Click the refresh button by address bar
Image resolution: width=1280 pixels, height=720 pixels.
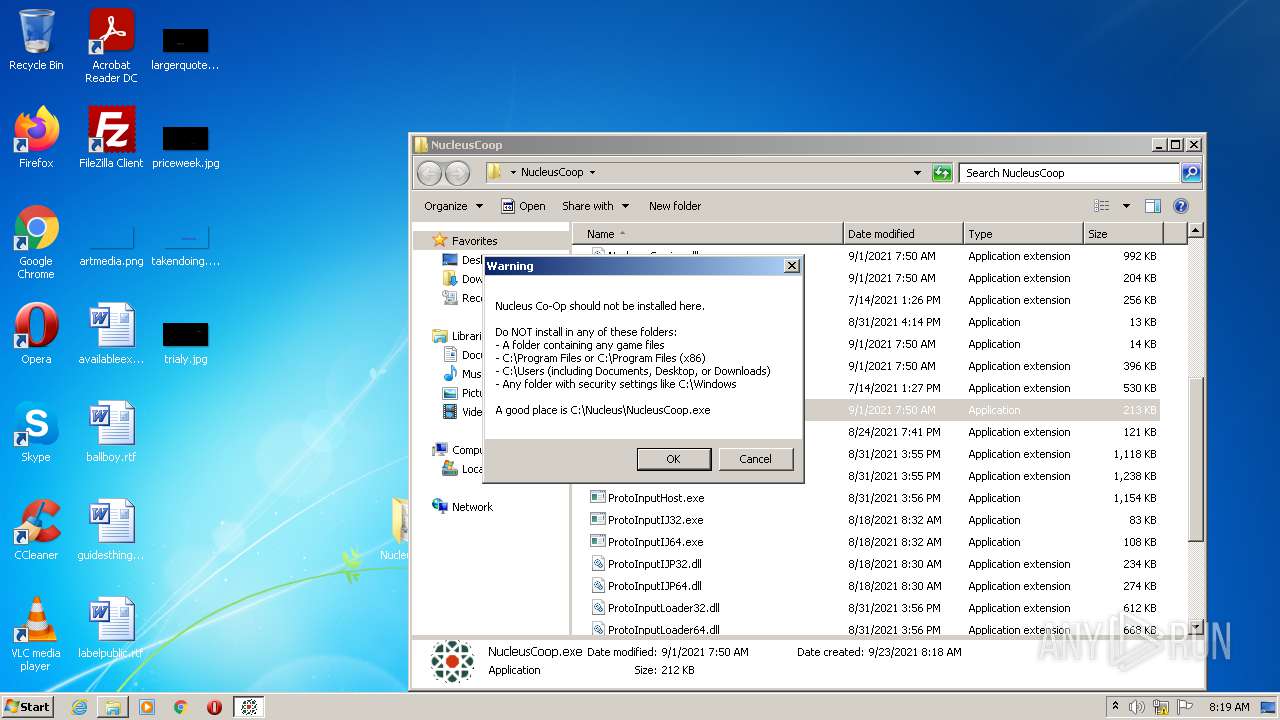942,173
